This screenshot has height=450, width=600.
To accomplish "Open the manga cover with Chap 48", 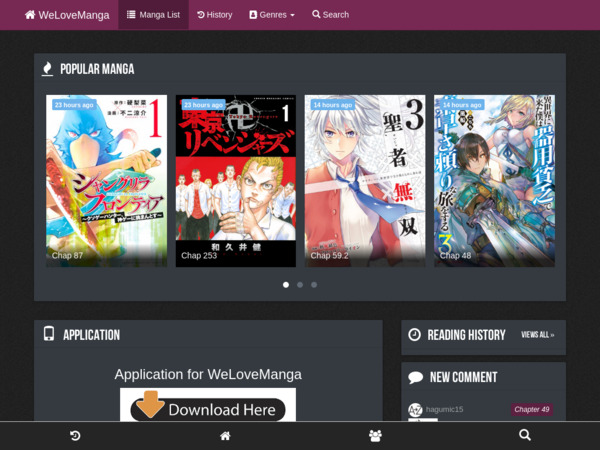I will 494,181.
